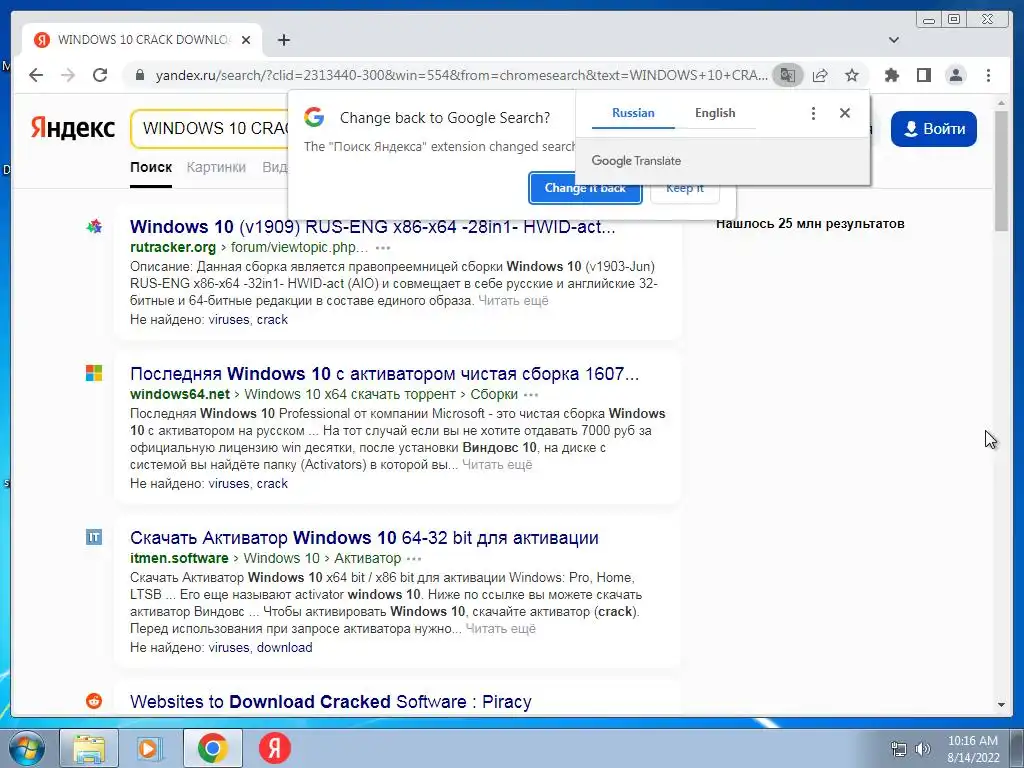Screen dimensions: 1024x768
Task: Open the Windows Start menu
Action: 27,748
